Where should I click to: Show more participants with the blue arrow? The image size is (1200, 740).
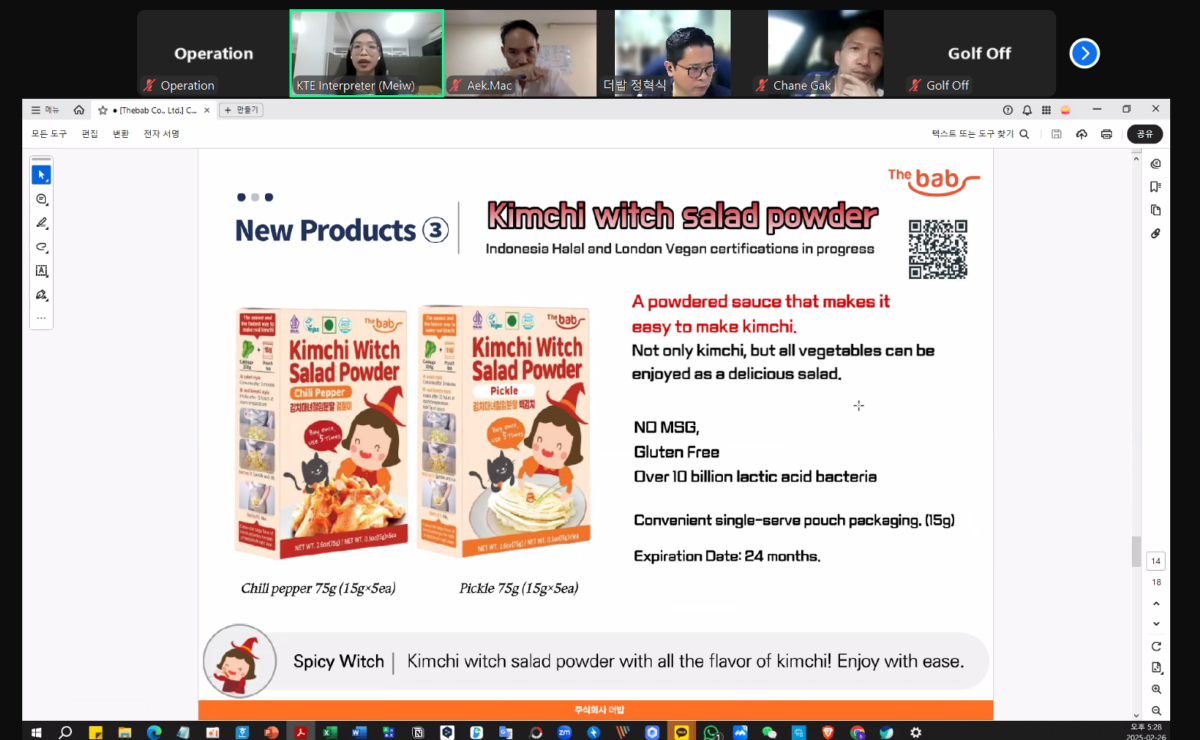1084,53
